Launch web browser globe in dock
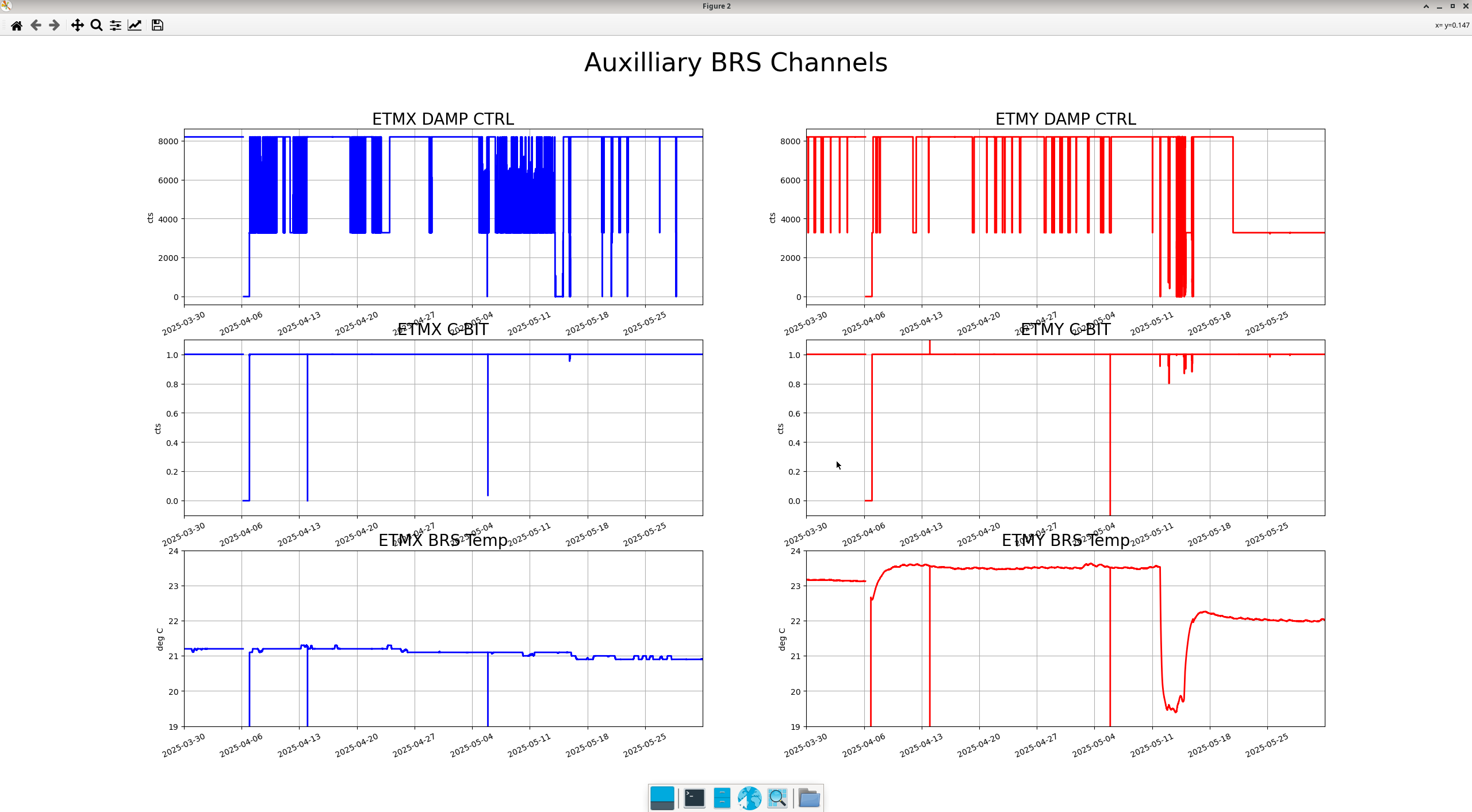This screenshot has height=812, width=1472. point(749,798)
